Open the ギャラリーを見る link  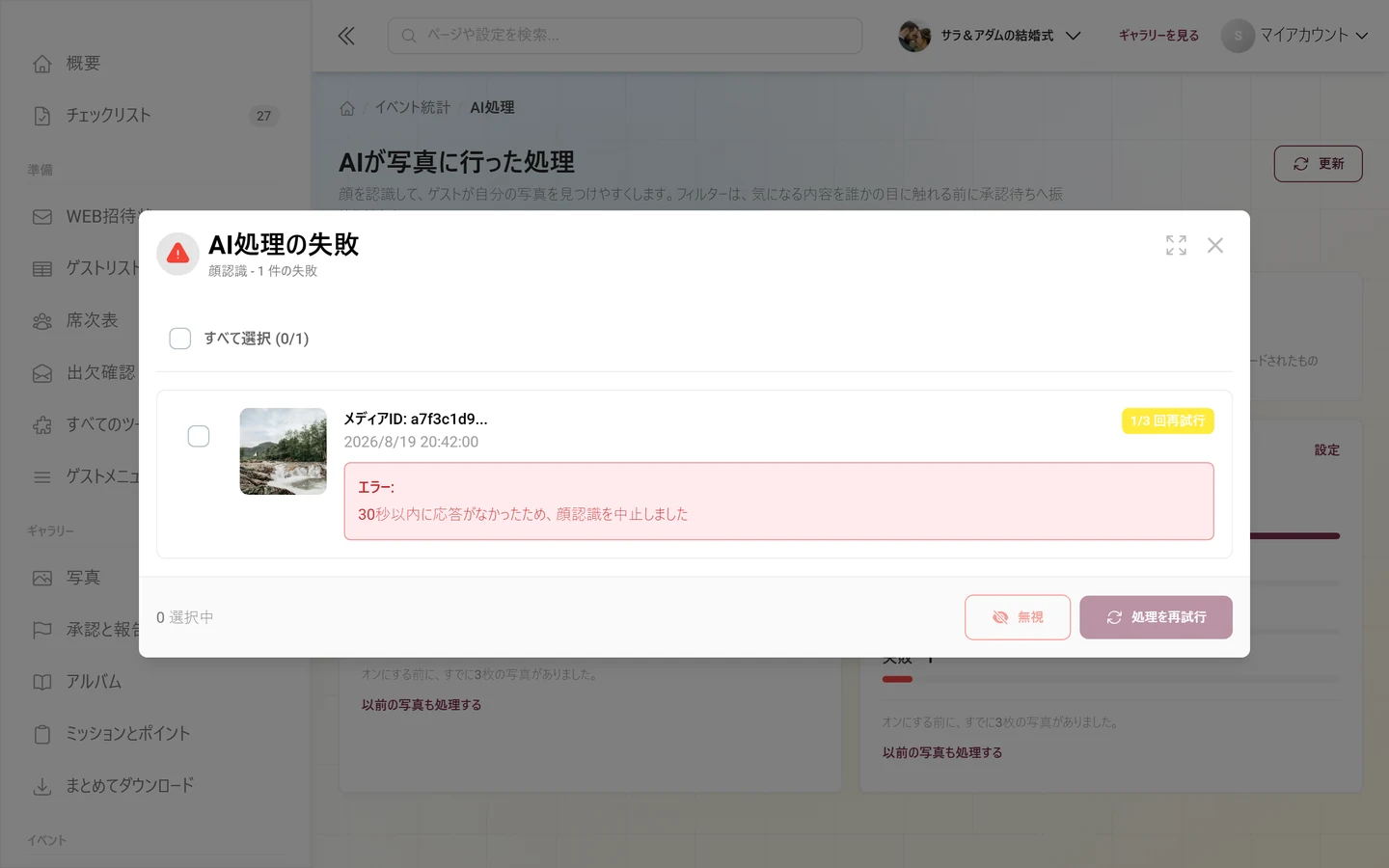point(1158,36)
